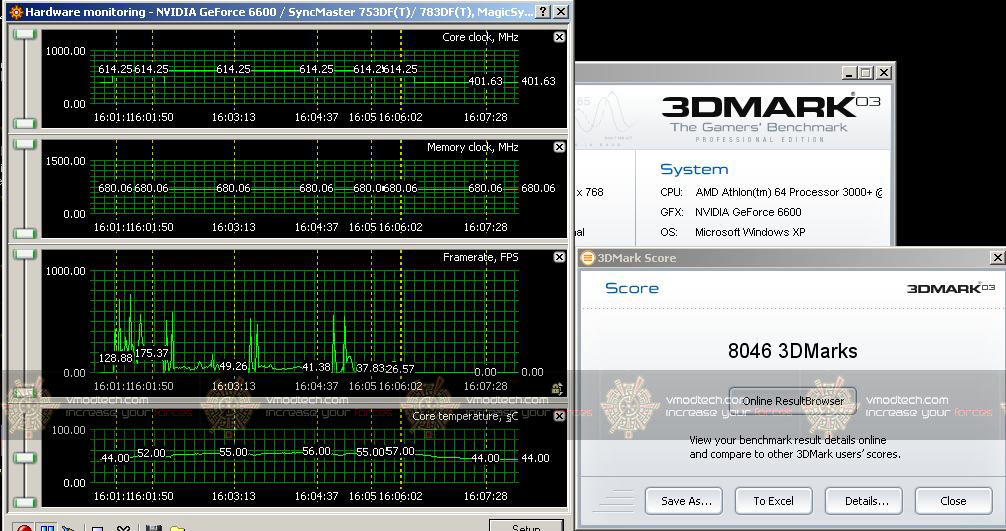
Task: Click the Core clock, MHz label
Action: click(480, 37)
